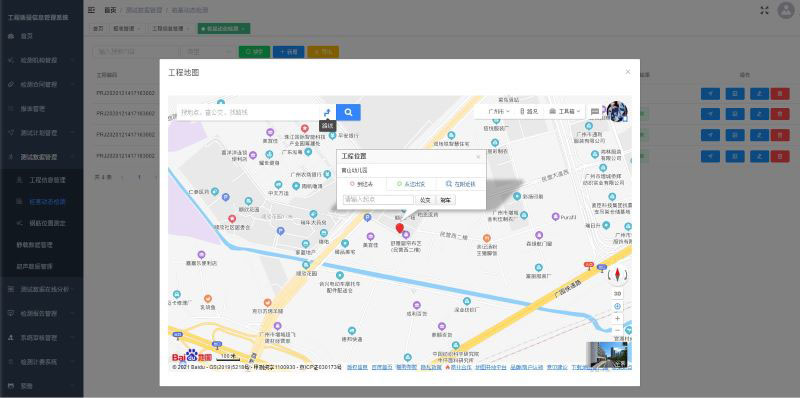Screen dimensions: 800x398
Task: Open 首页 in the left sidebar
Action: point(41,36)
